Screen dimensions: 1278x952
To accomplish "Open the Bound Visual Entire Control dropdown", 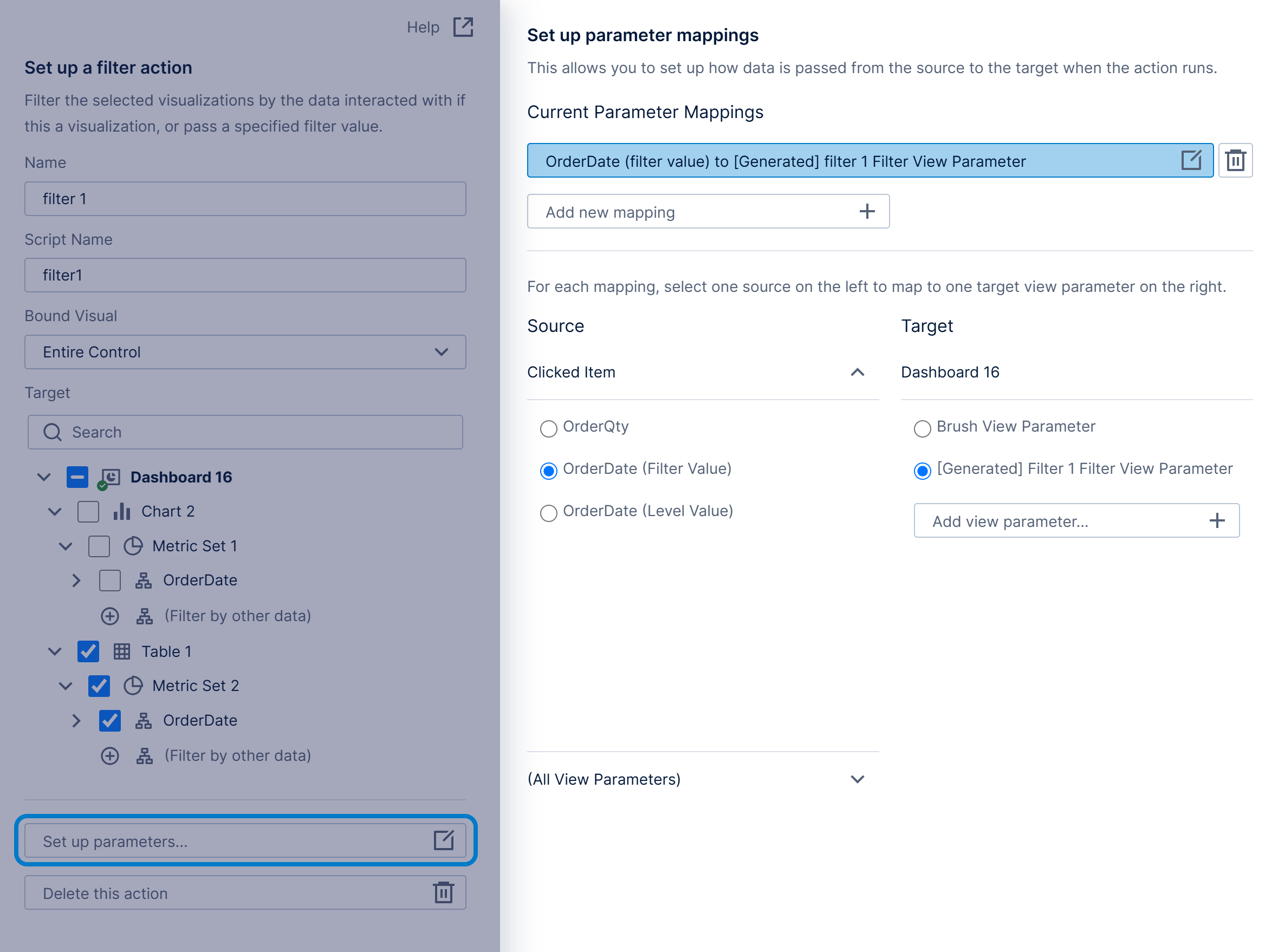I will coord(245,352).
